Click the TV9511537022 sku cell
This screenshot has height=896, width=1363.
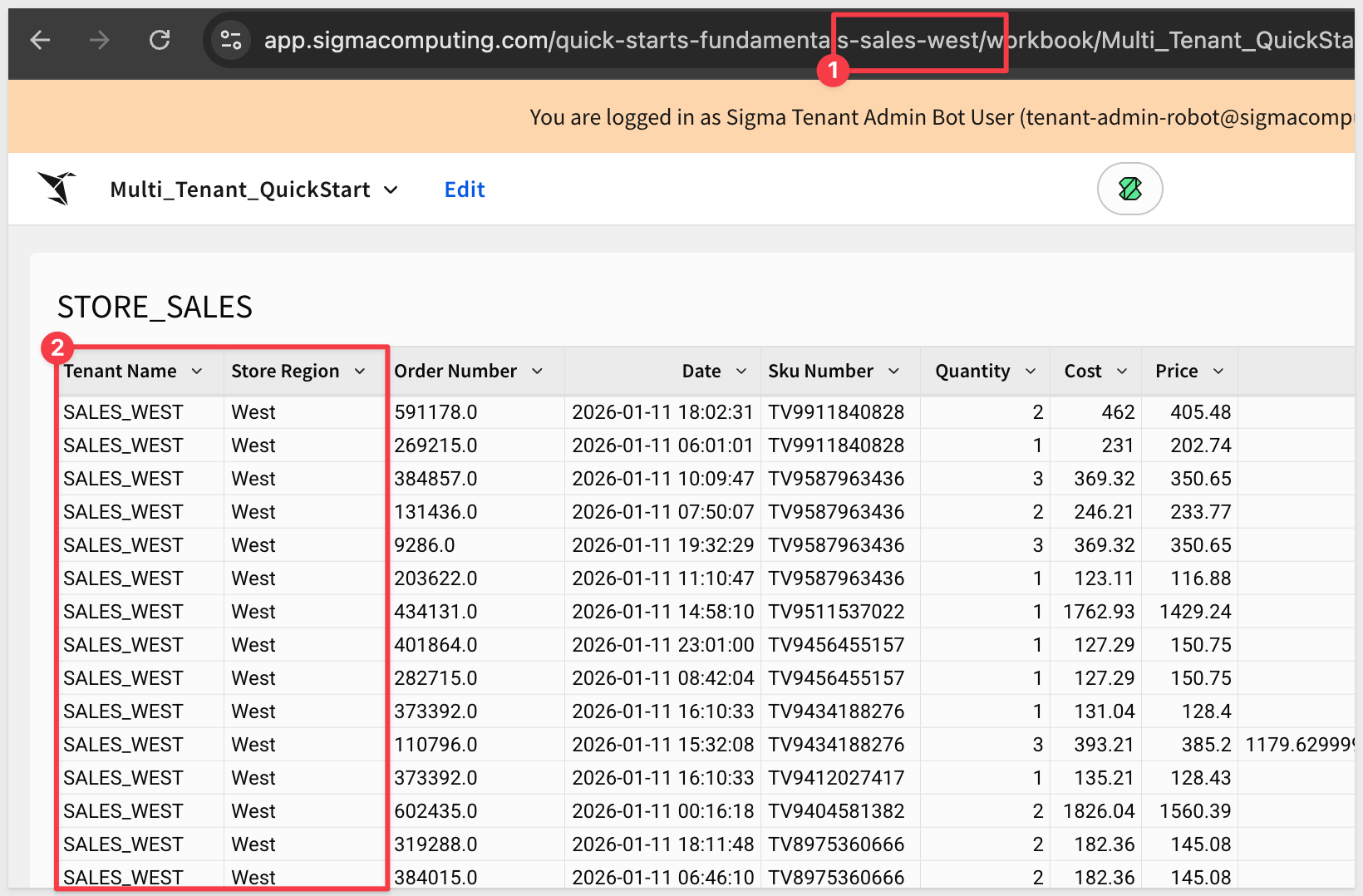[836, 612]
